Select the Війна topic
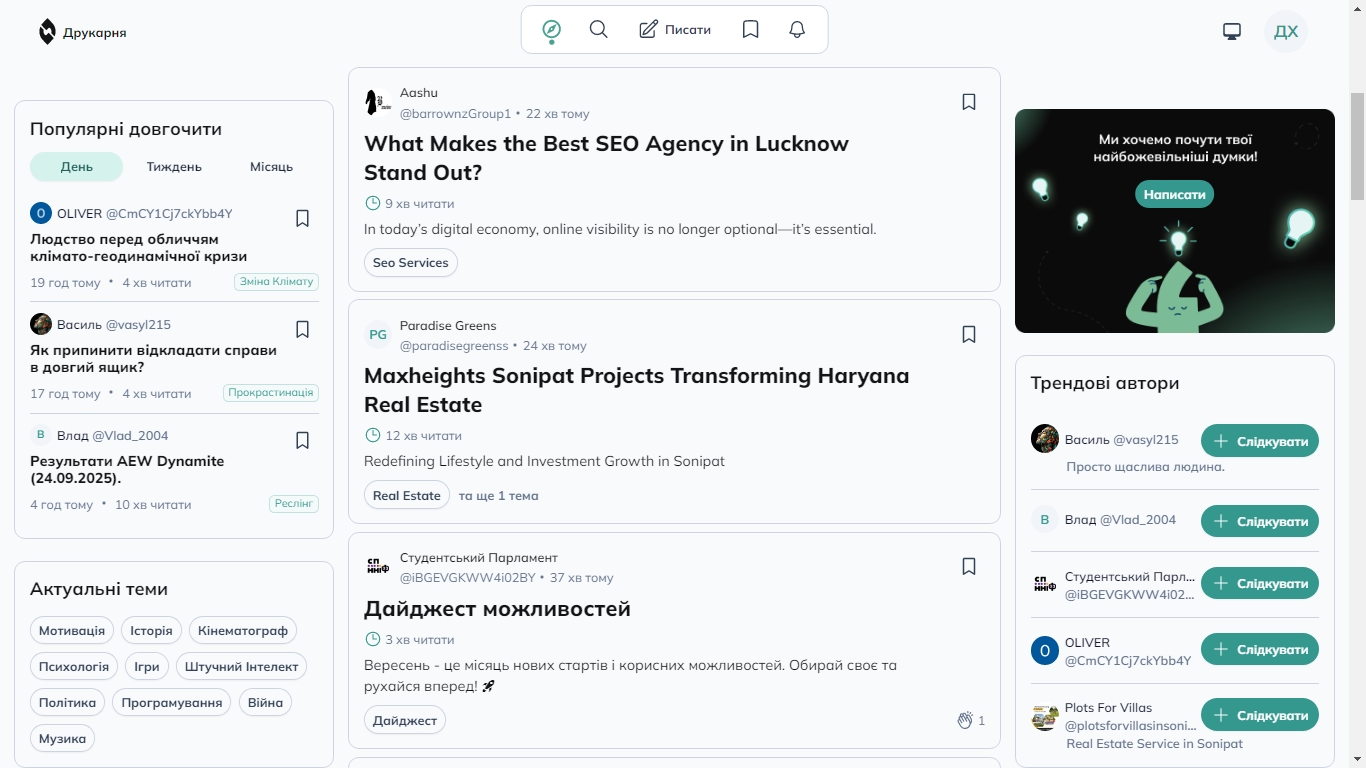 (265, 703)
